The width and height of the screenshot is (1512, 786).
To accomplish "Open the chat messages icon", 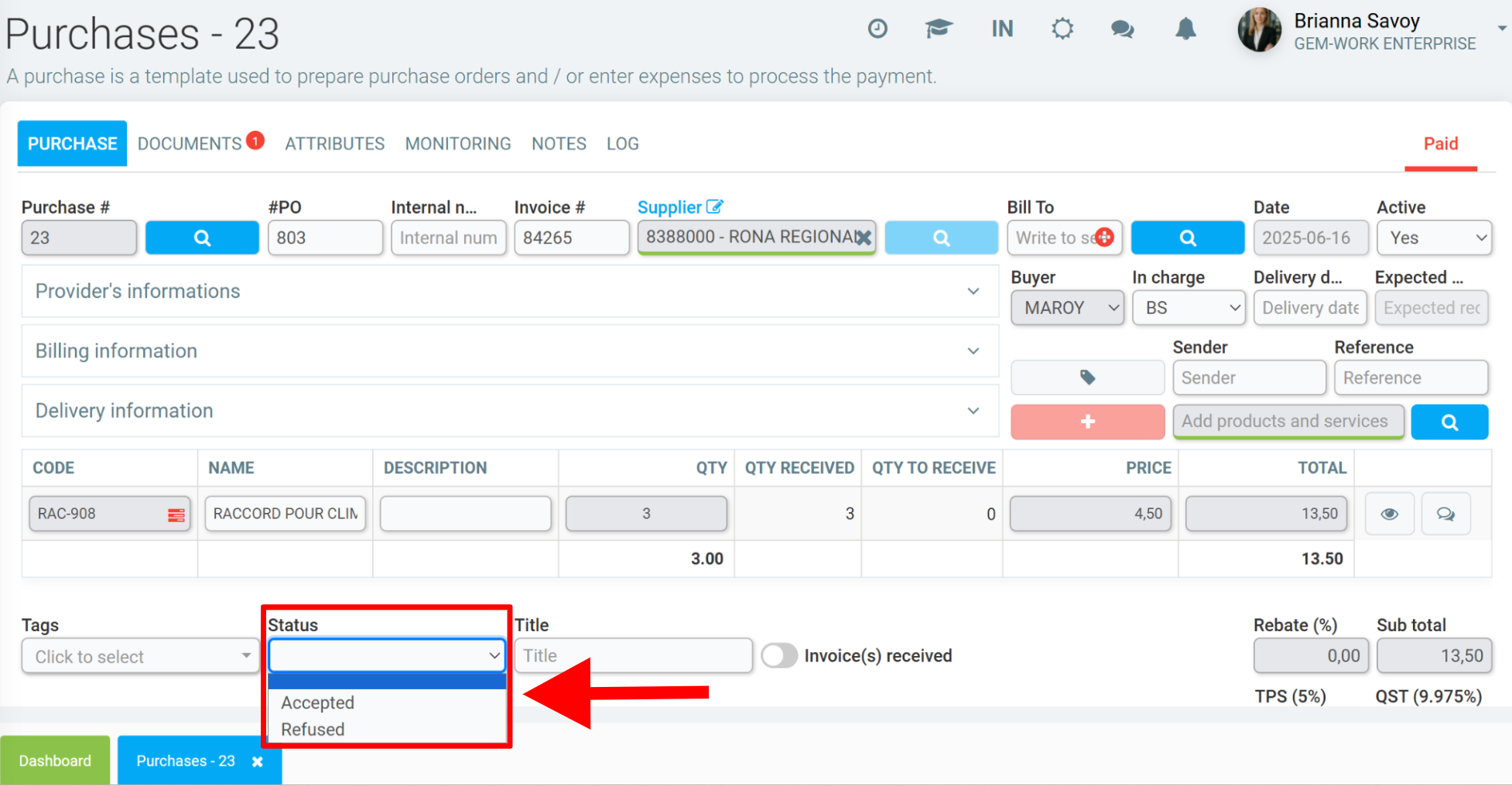I will click(1123, 29).
